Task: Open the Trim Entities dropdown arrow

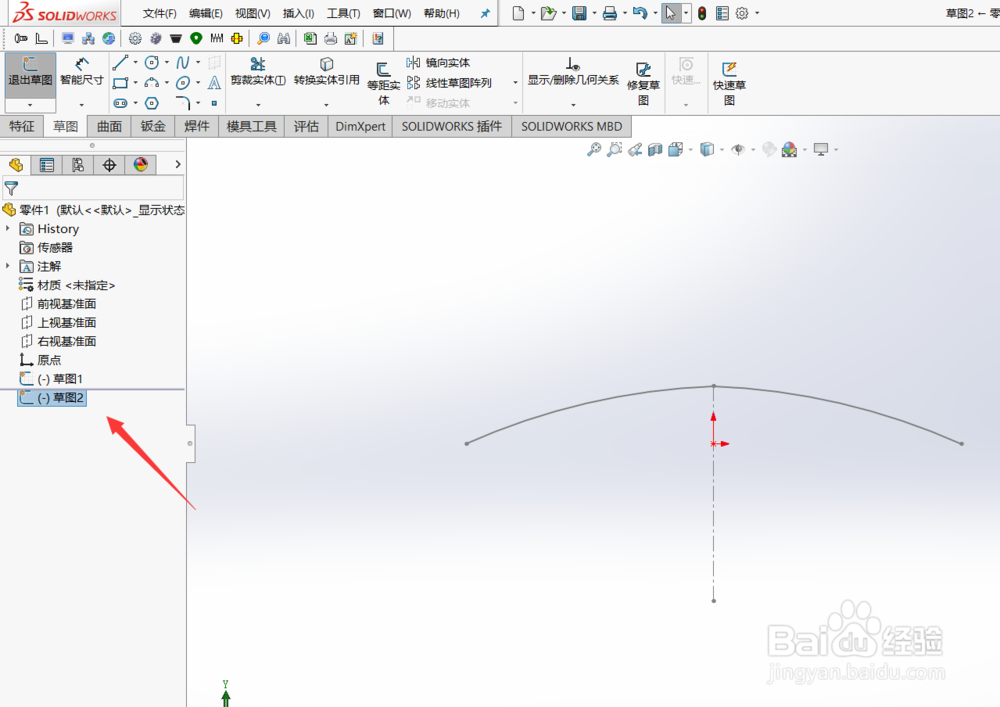Action: (258, 105)
